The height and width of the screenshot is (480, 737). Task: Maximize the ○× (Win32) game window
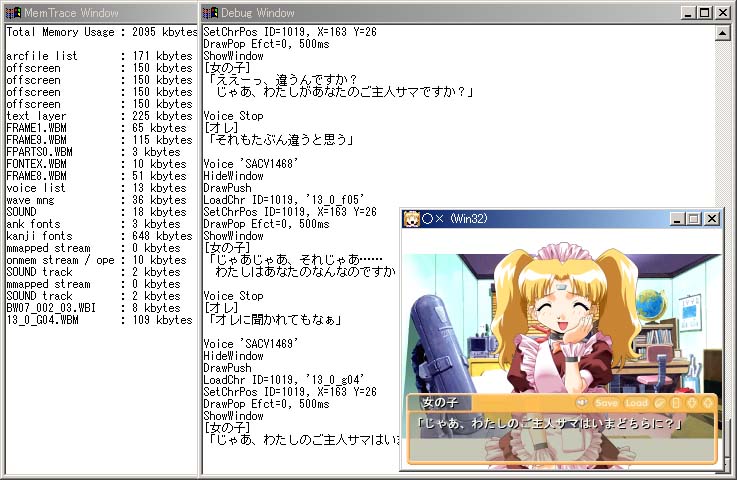pyautogui.click(x=694, y=219)
